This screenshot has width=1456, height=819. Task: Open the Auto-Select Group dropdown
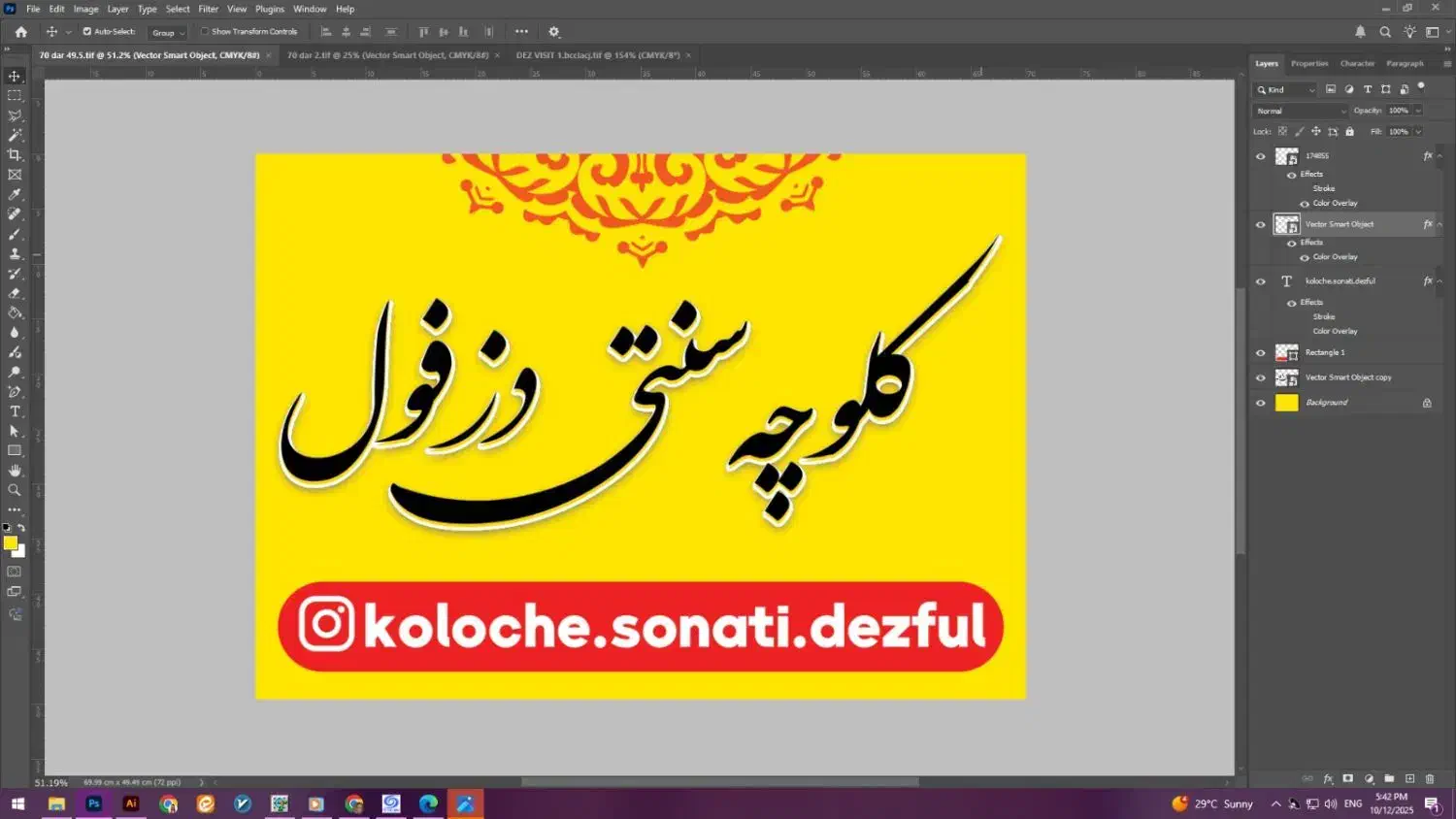pos(168,32)
